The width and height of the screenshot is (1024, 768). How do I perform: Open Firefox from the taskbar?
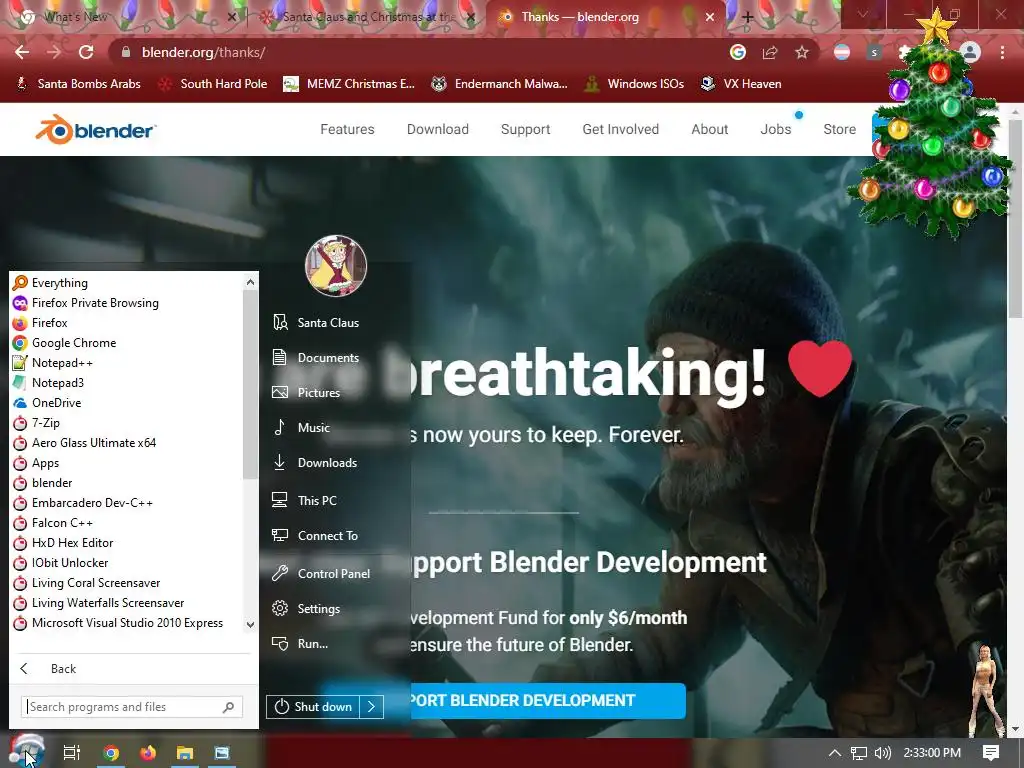(x=148, y=753)
